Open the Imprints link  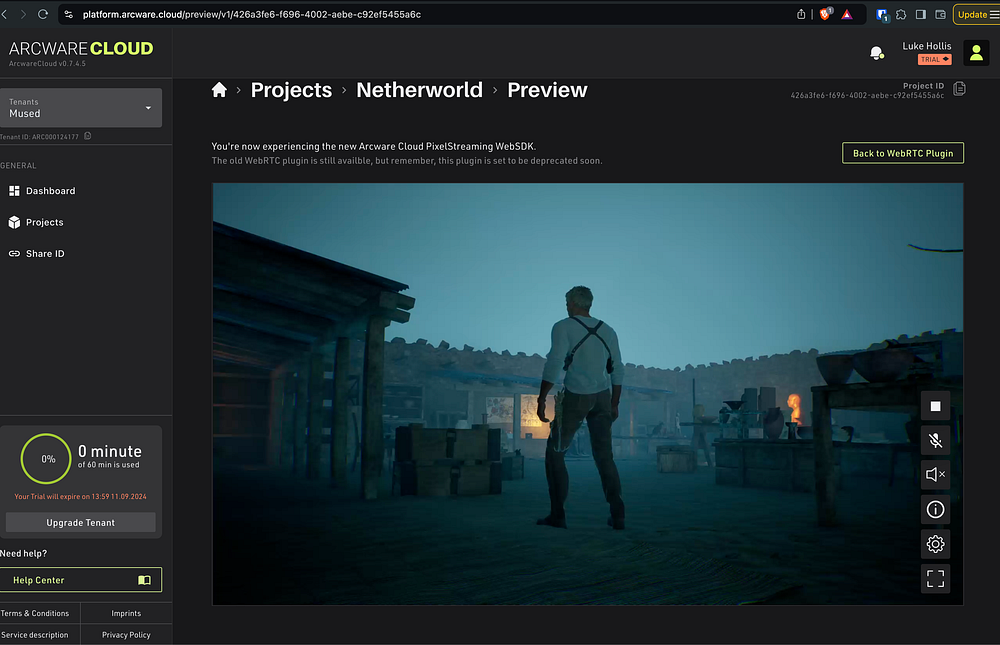click(126, 613)
